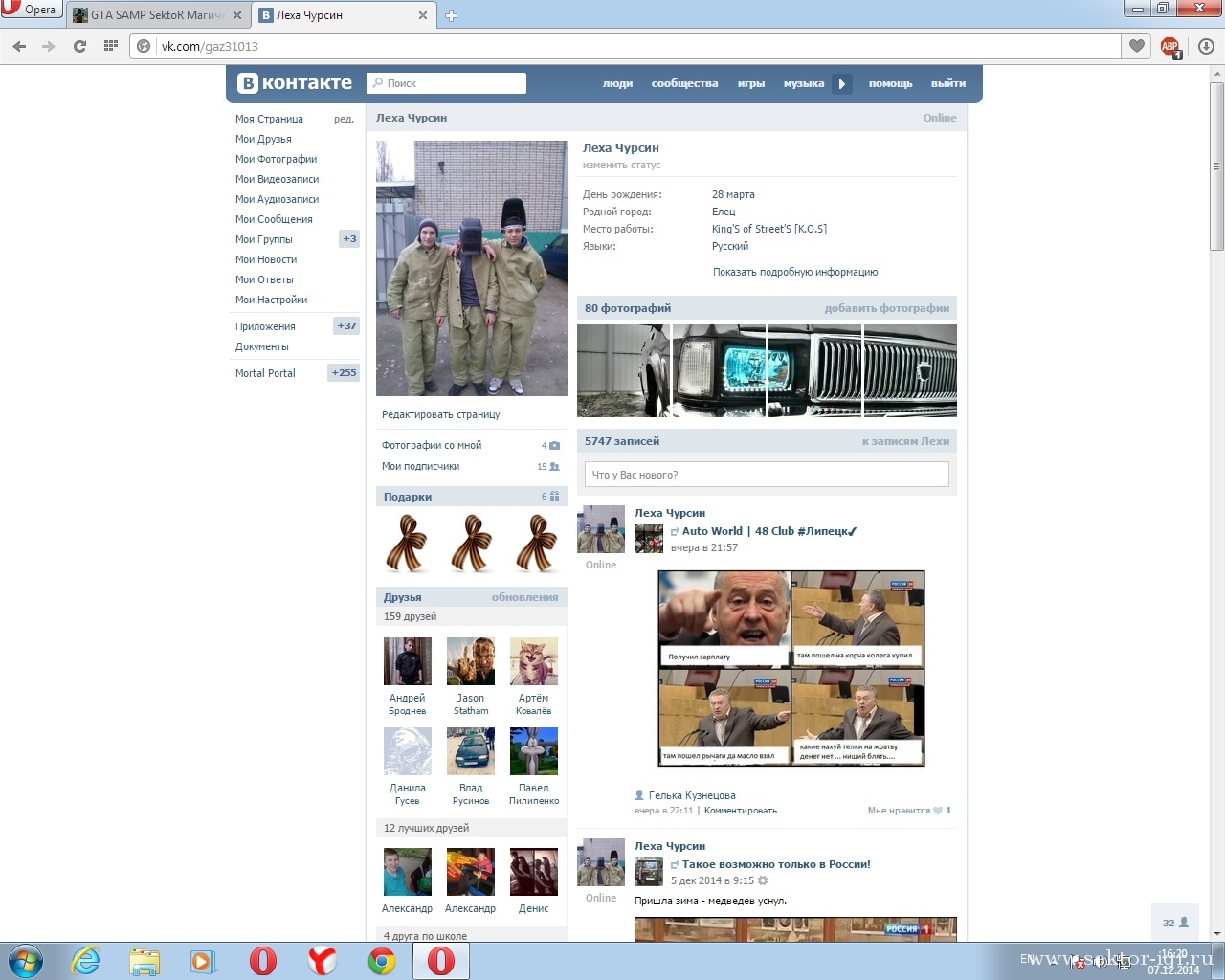
Task: Open люди in the header menu
Action: (617, 83)
